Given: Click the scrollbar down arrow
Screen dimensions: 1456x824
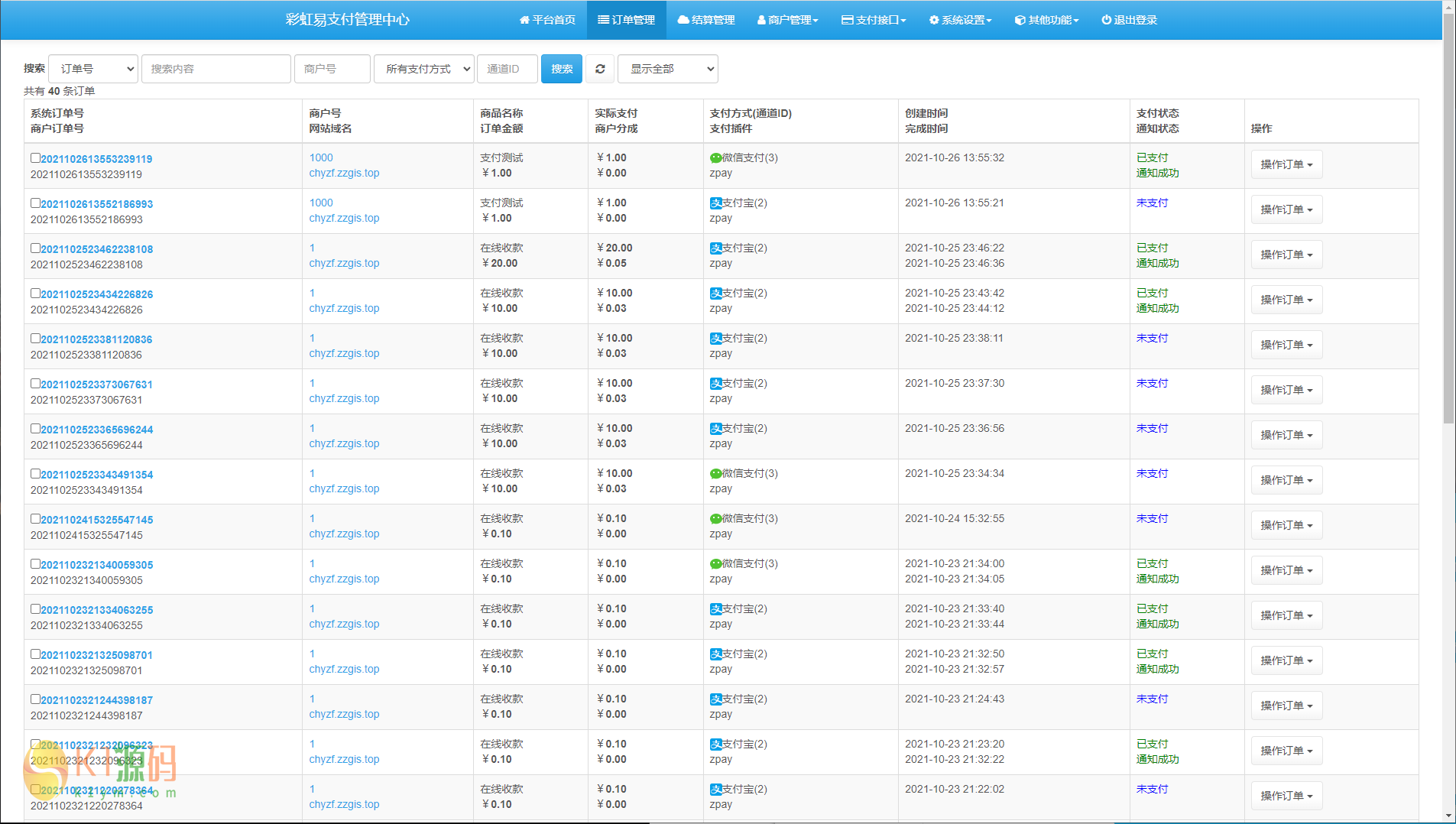Looking at the screenshot, I should tap(1448, 816).
